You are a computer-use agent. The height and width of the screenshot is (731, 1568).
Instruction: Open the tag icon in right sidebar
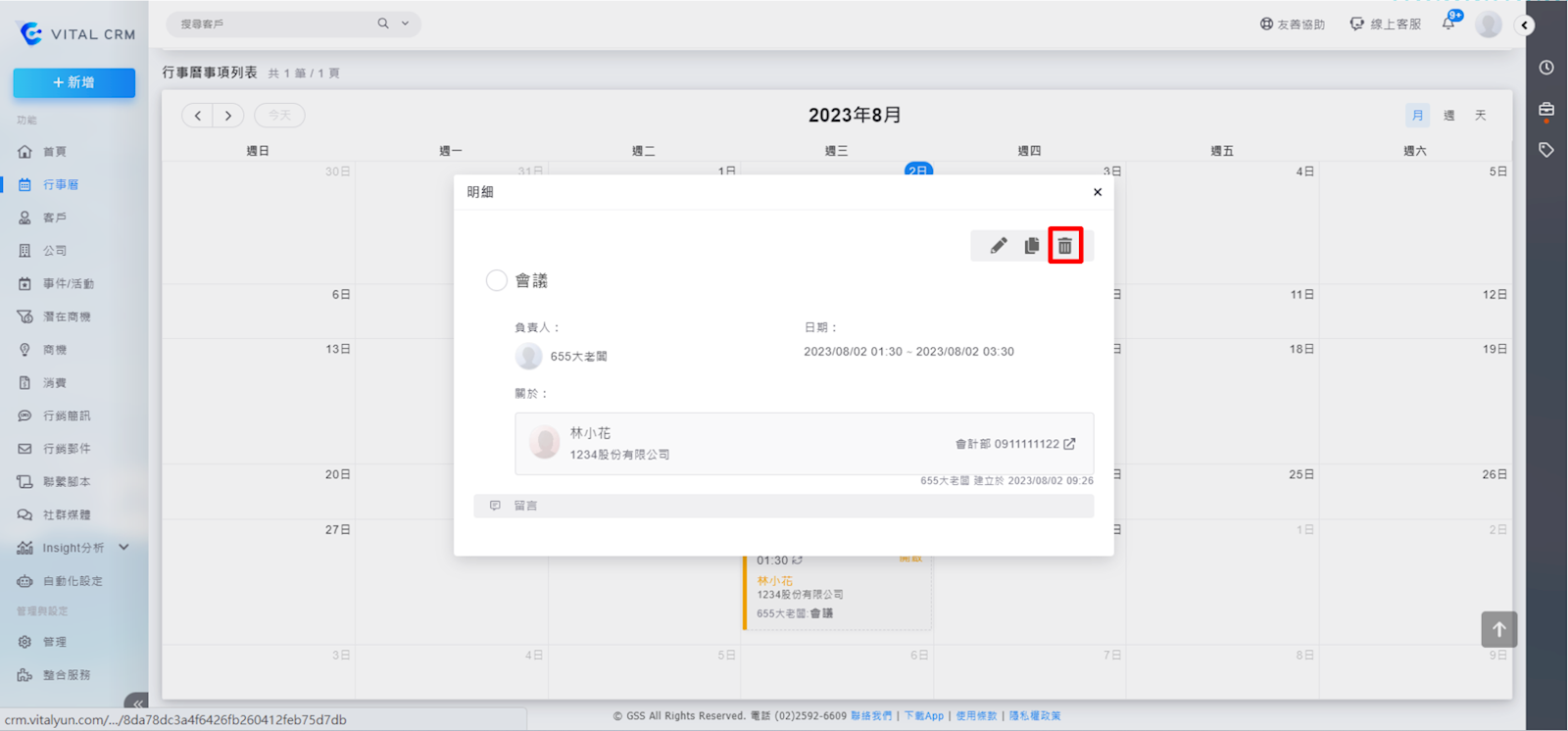point(1546,150)
